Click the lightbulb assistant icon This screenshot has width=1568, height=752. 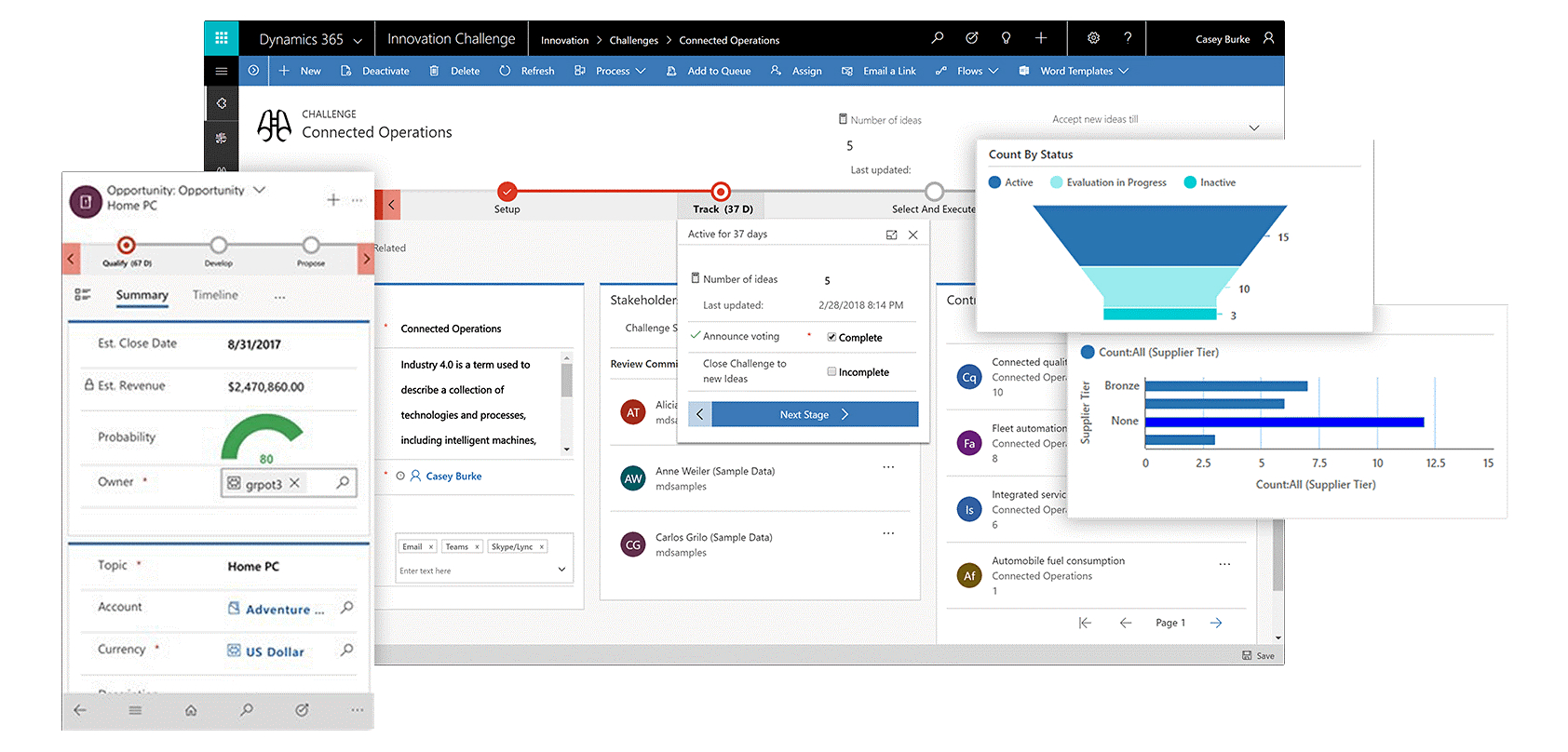[1006, 38]
